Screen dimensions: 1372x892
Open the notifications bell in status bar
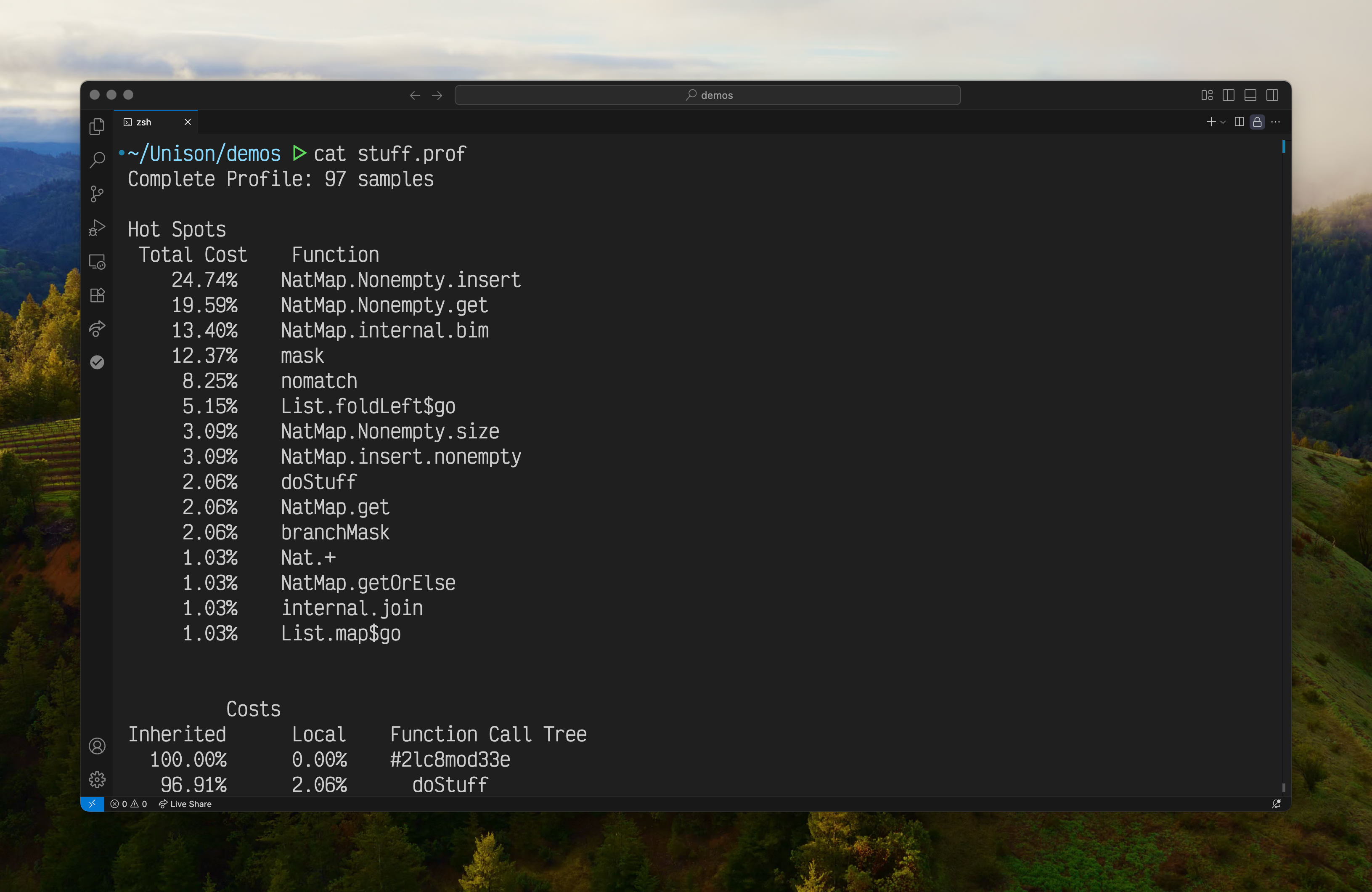point(1276,804)
